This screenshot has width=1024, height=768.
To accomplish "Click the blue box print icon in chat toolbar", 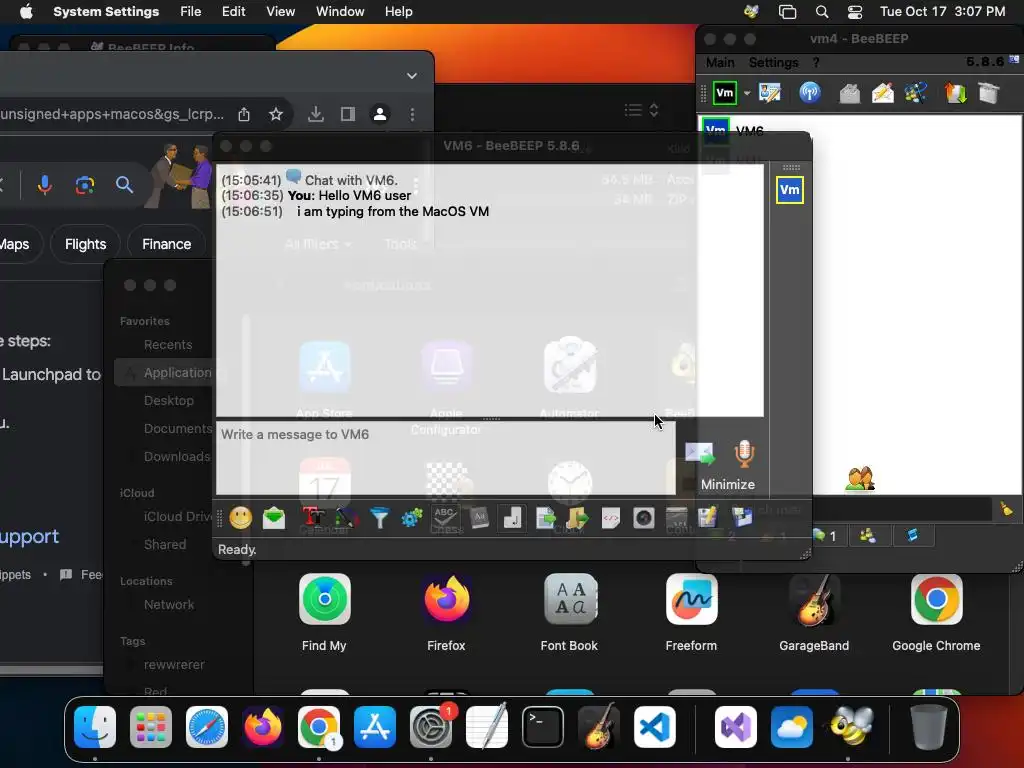I will 742,518.
